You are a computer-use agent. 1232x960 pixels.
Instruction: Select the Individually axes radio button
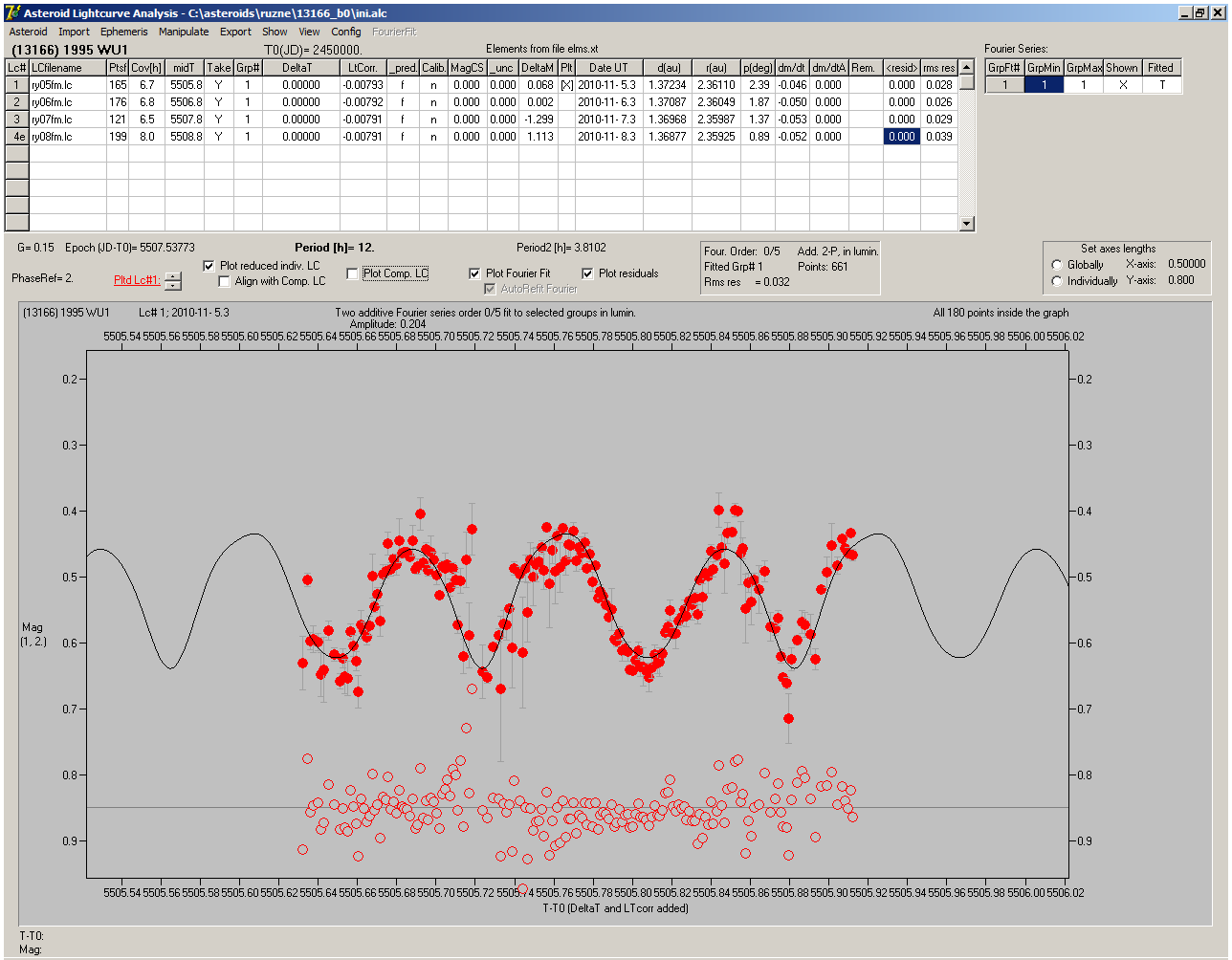pyautogui.click(x=1057, y=281)
